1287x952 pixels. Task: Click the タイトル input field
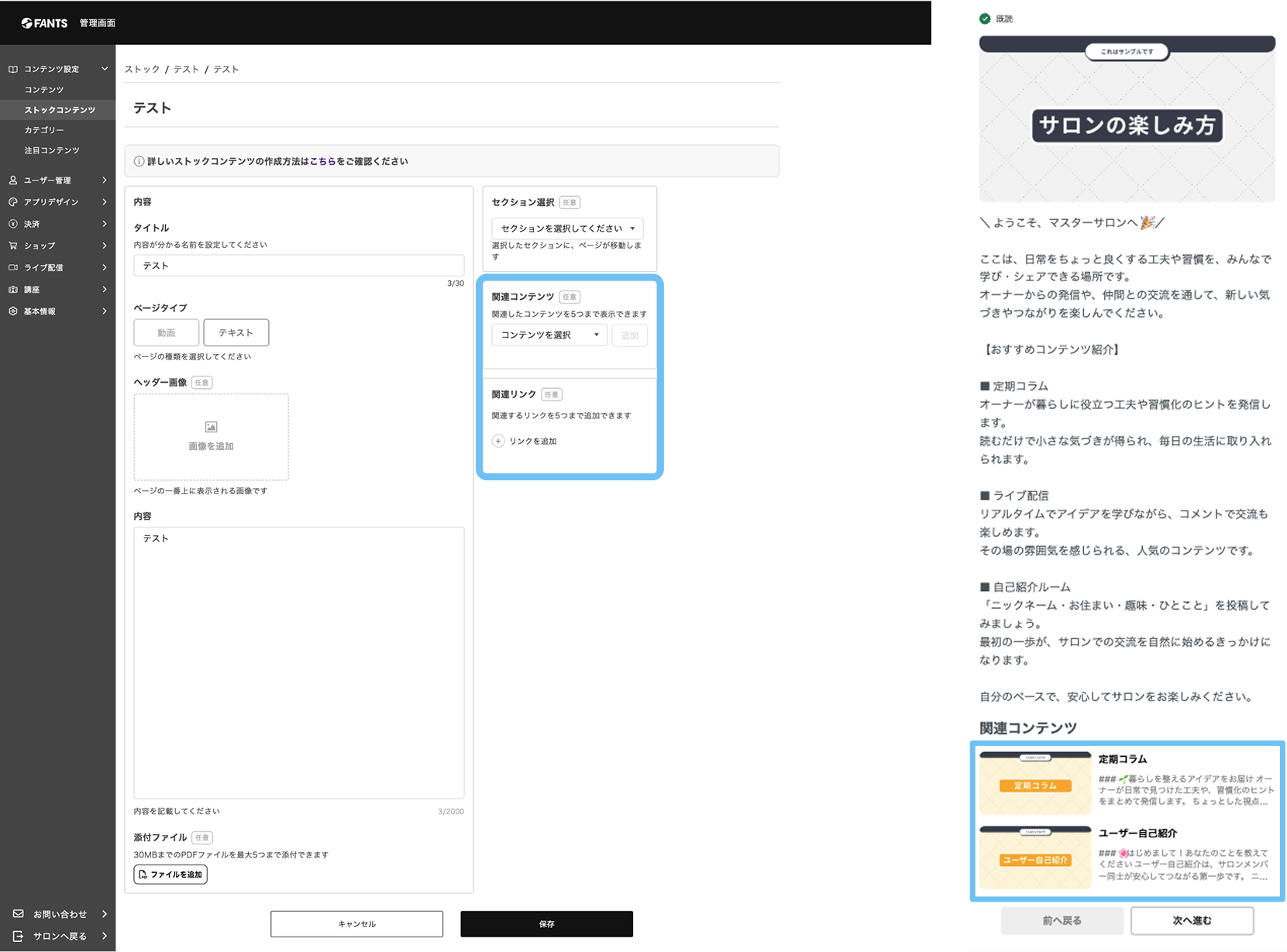[299, 265]
